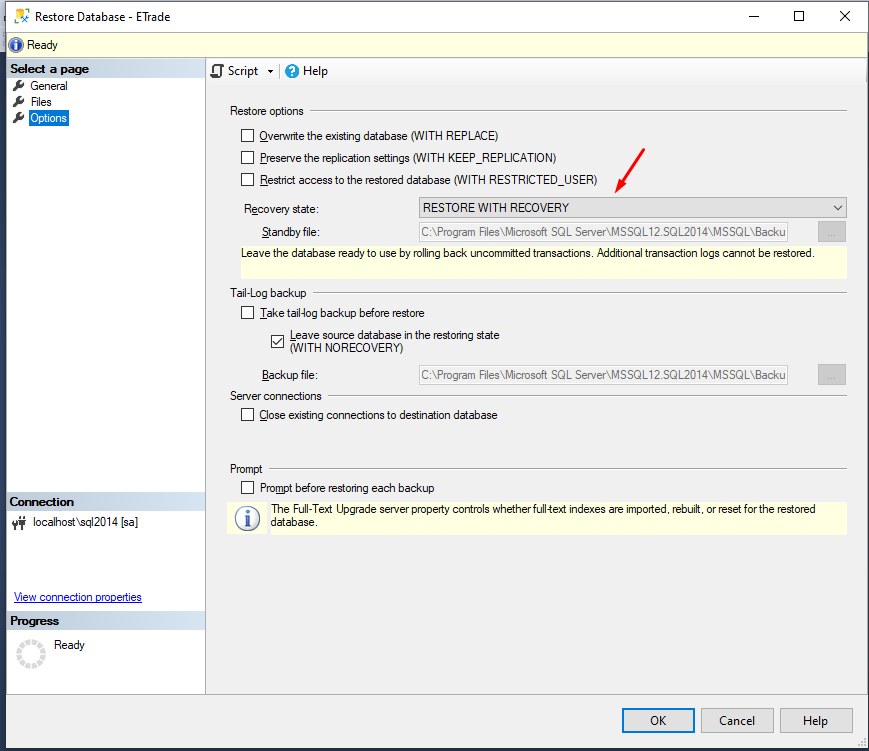Maximize the Restore Database window
The image size is (869, 751).
tap(799, 16)
